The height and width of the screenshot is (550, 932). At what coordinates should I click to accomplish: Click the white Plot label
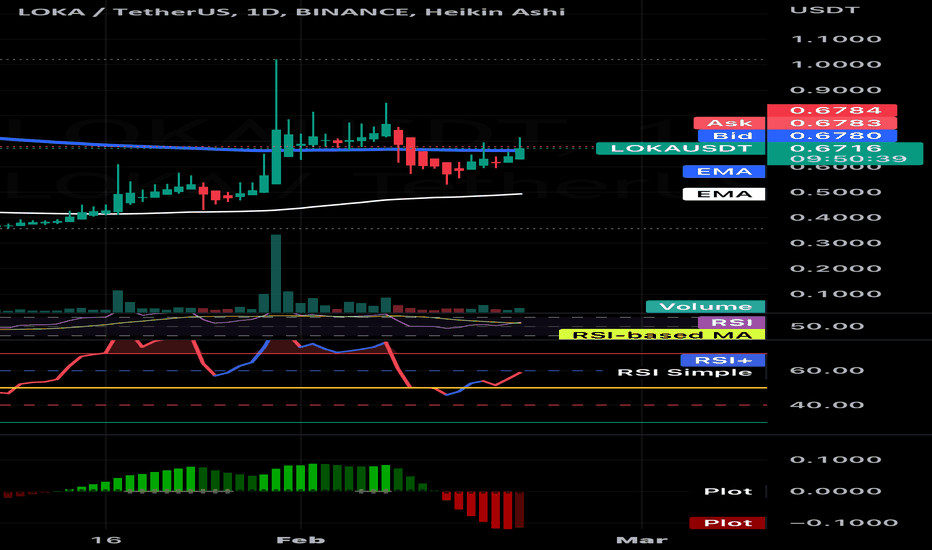(728, 491)
